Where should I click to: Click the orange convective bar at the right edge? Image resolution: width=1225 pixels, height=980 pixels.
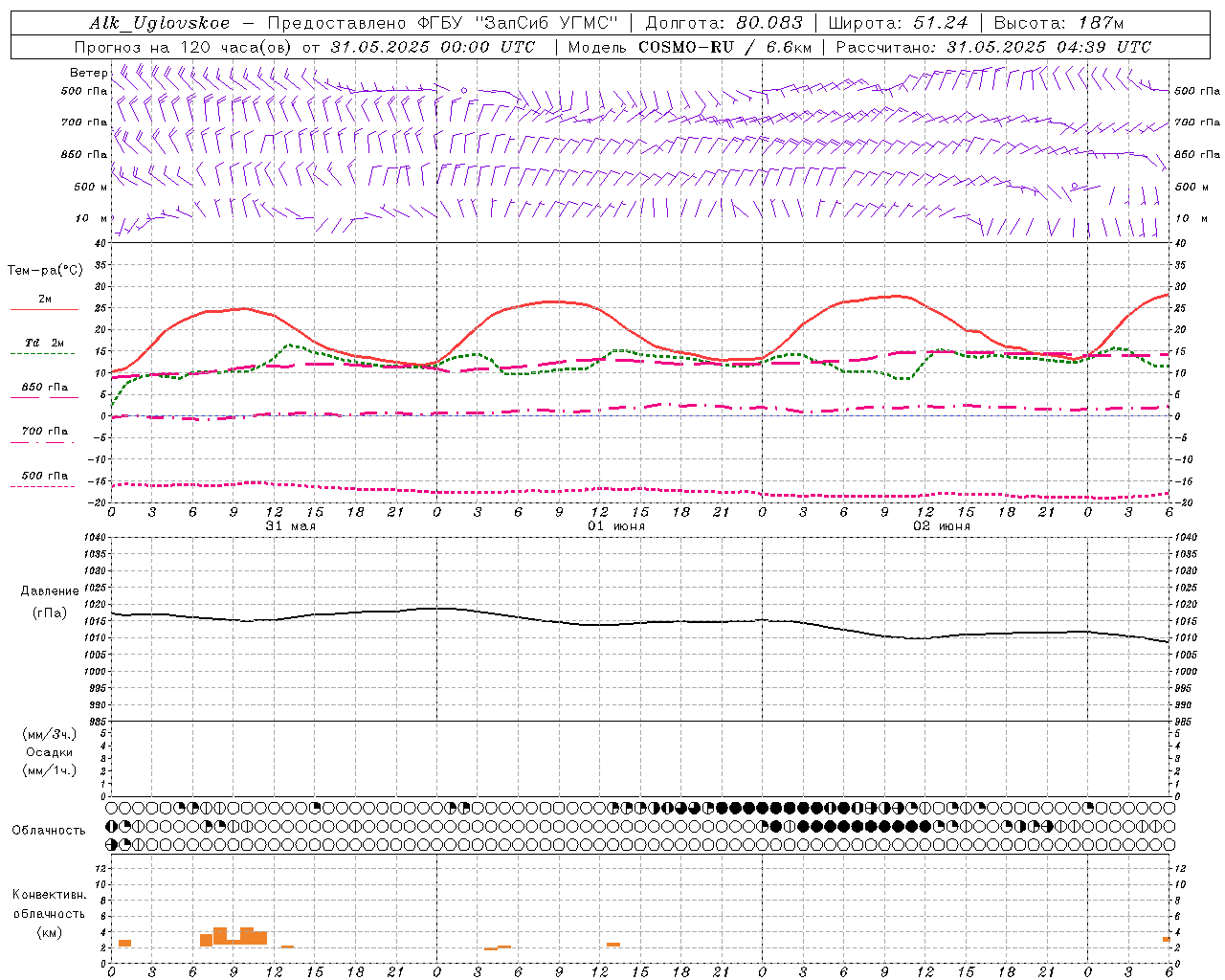[x=1167, y=939]
